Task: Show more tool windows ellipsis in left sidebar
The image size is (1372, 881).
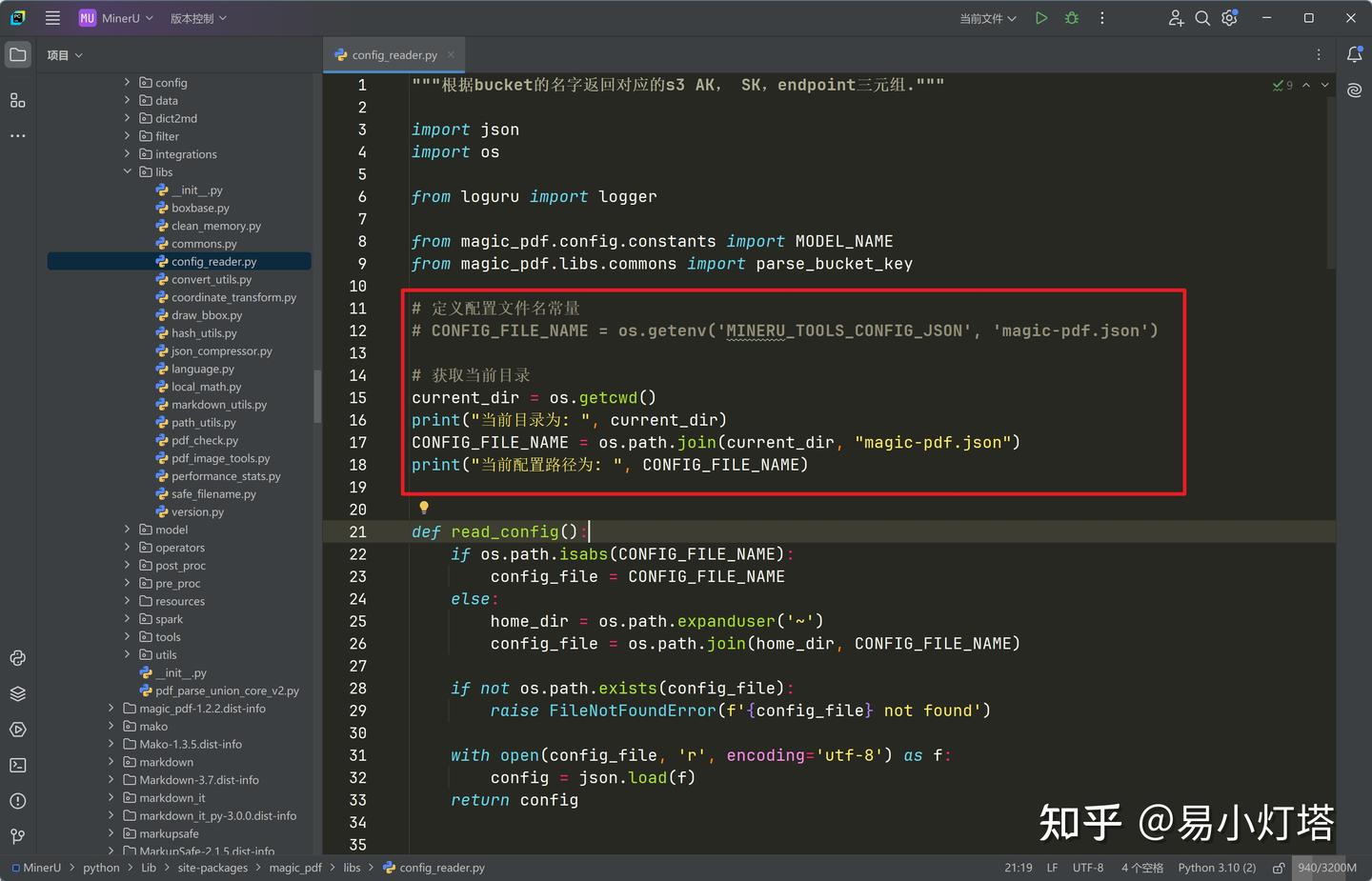Action: pos(18,136)
